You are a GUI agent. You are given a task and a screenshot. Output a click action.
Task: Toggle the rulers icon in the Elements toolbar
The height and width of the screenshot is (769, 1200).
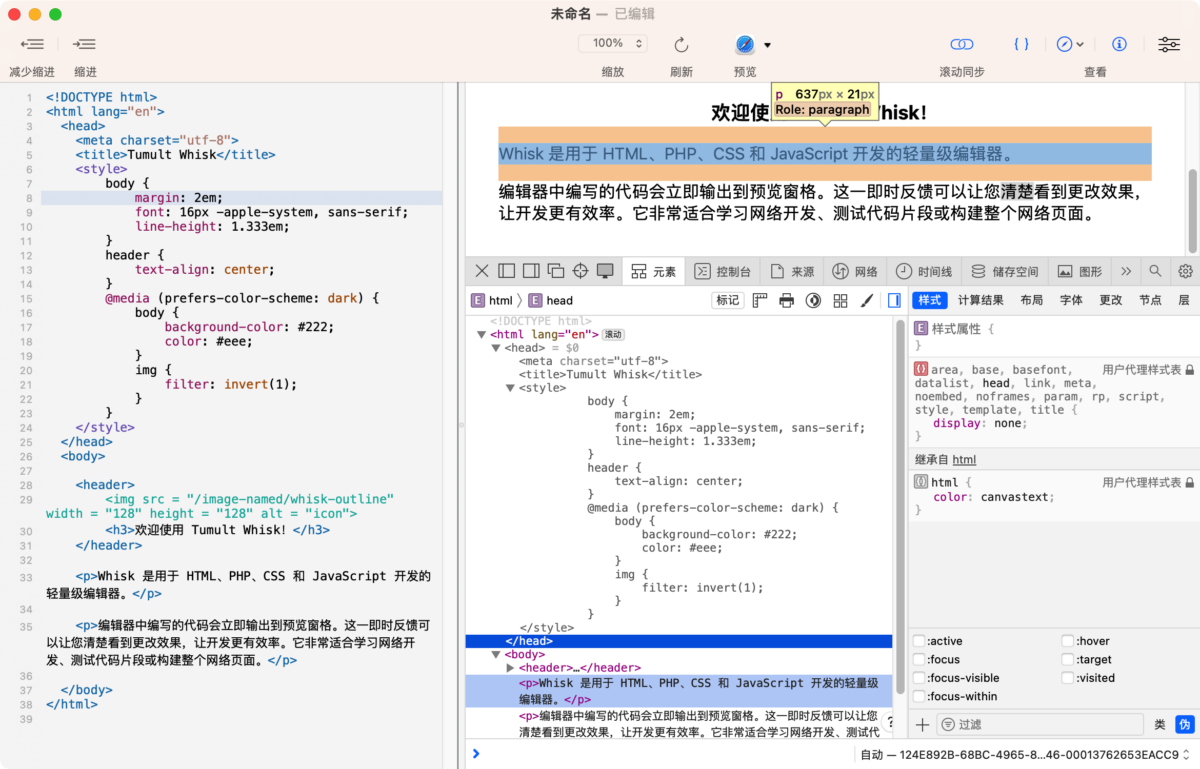click(x=760, y=300)
